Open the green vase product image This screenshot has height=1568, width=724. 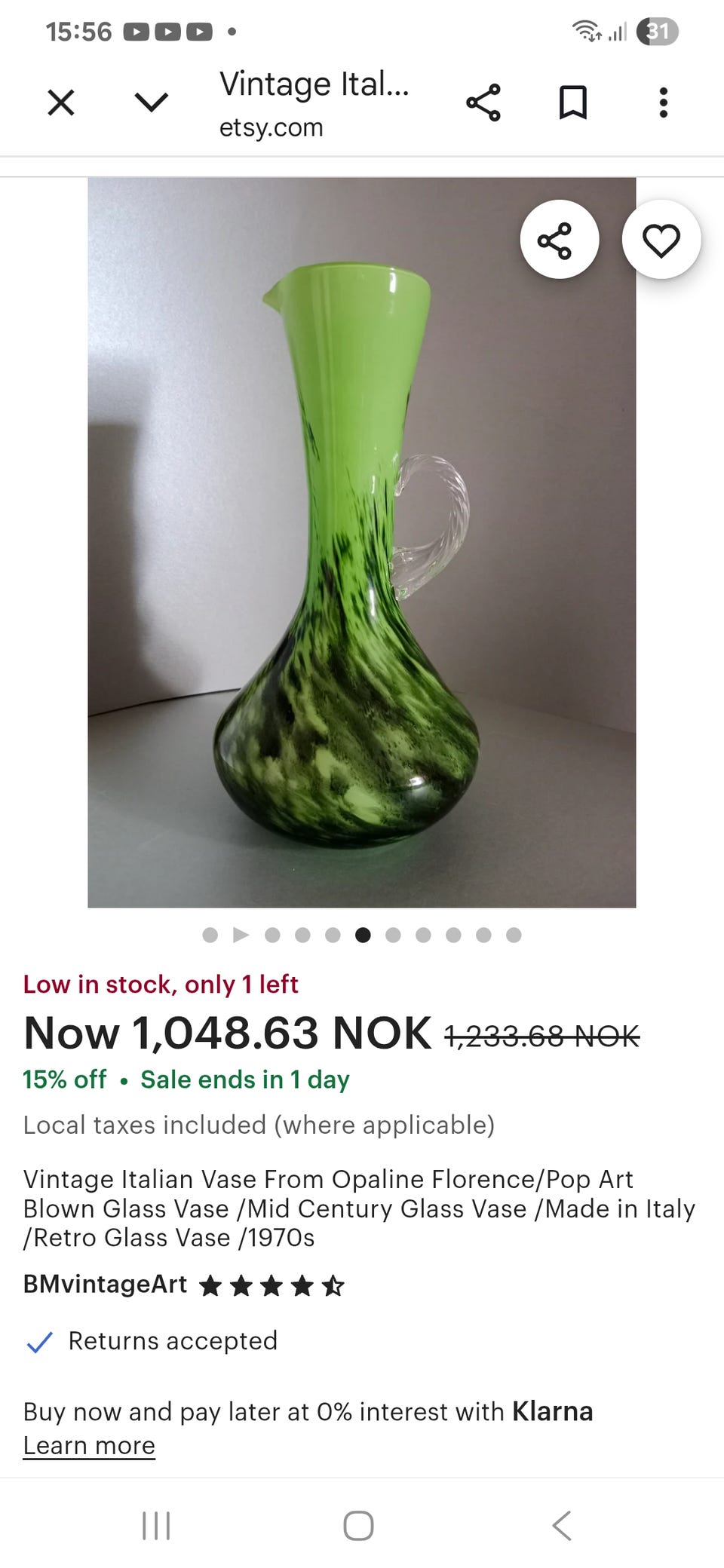coord(362,542)
